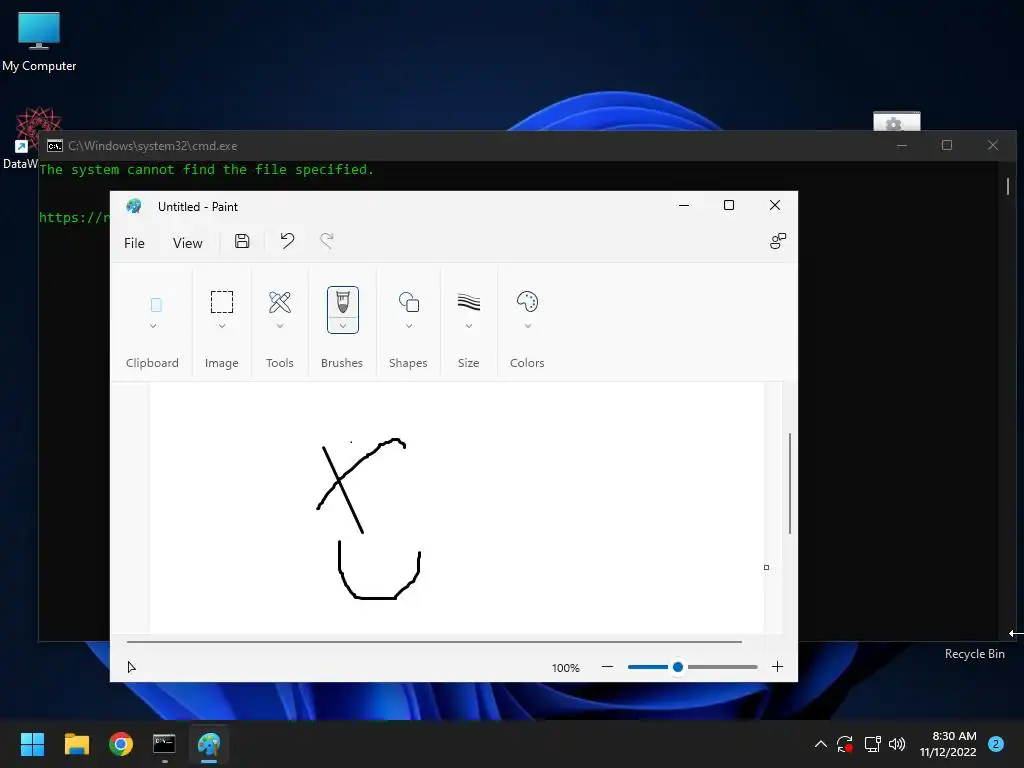1024x768 pixels.
Task: Open the Tools pencil and brush icon
Action: 280,302
